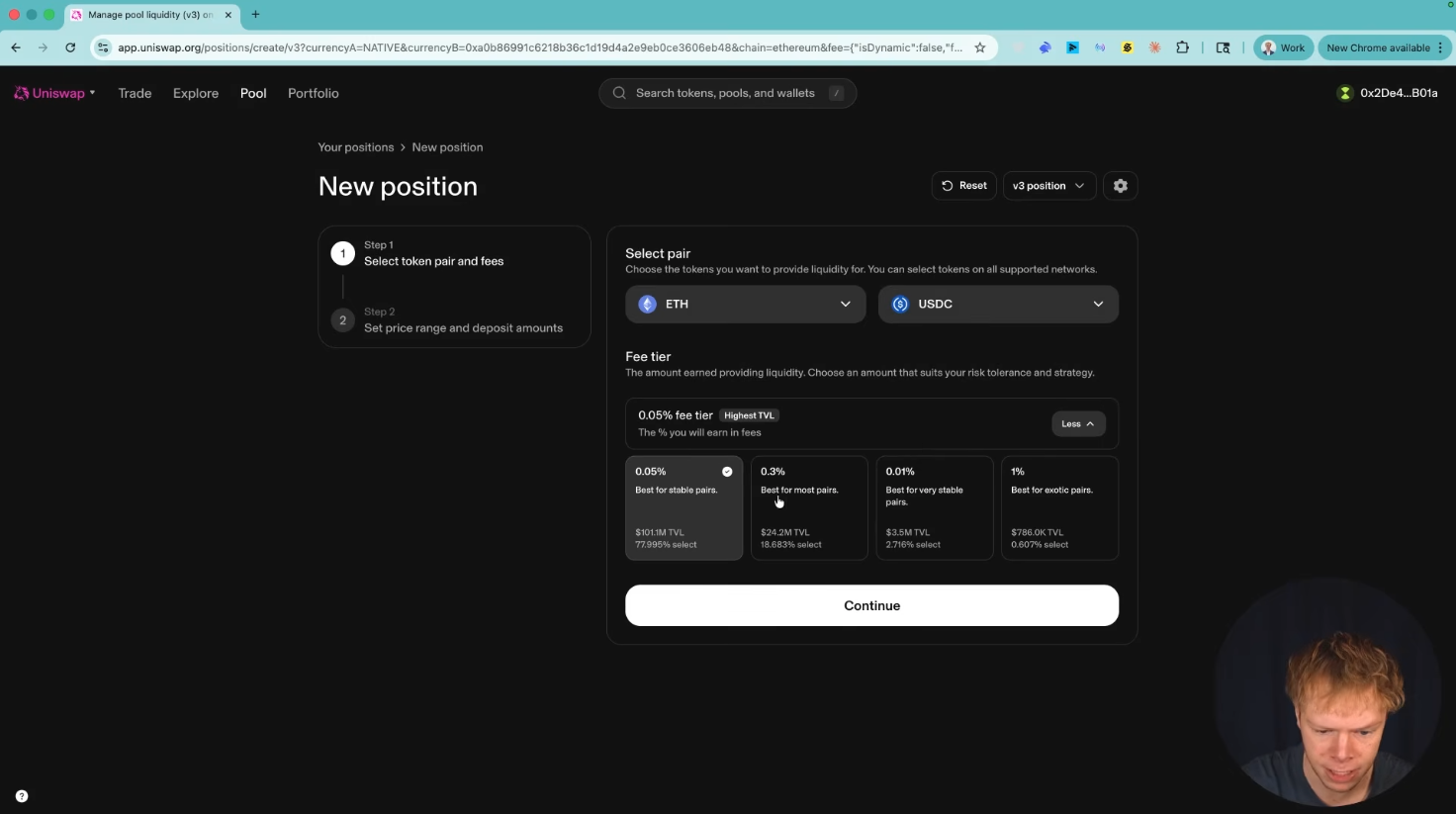Open the settings gear icon
Screen dimensions: 1456x814
tap(1120, 186)
